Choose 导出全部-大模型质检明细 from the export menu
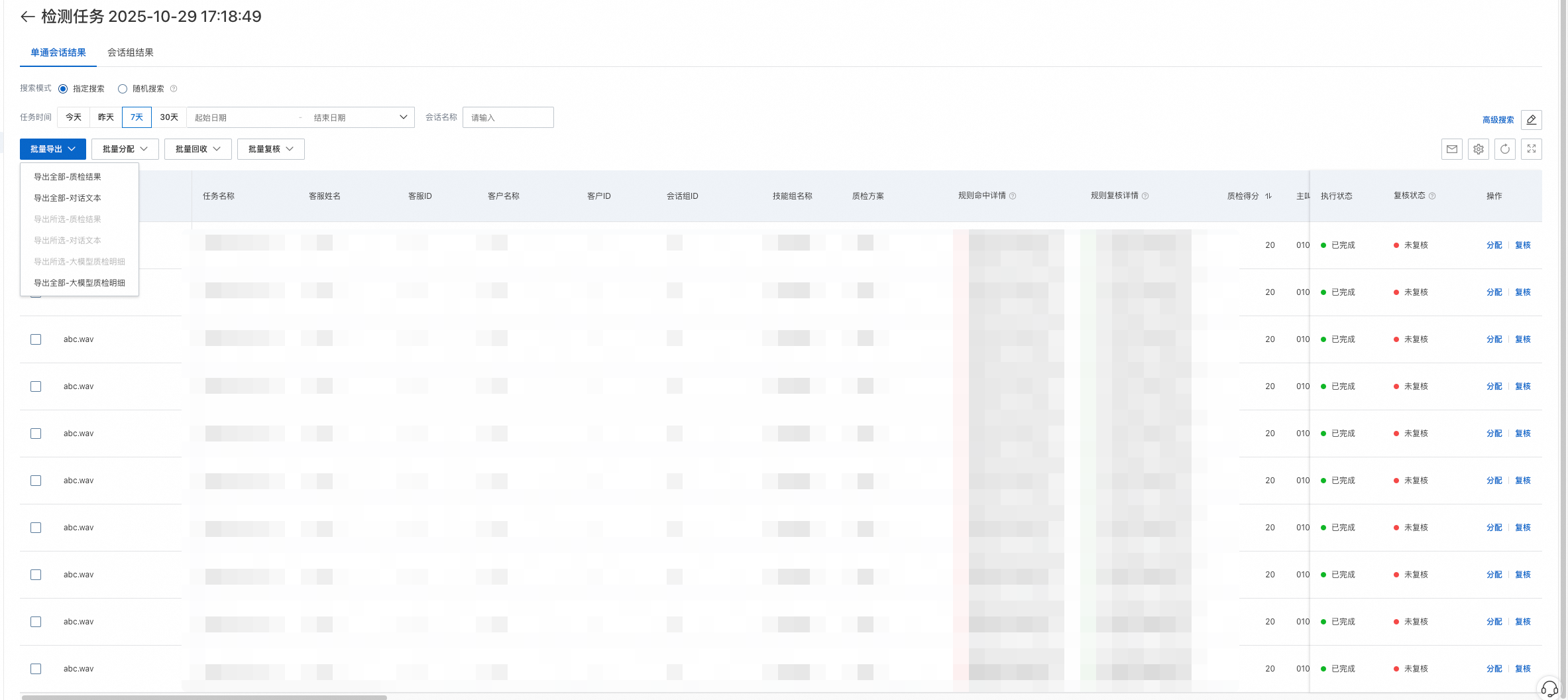This screenshot has width=1568, height=700. tap(80, 283)
